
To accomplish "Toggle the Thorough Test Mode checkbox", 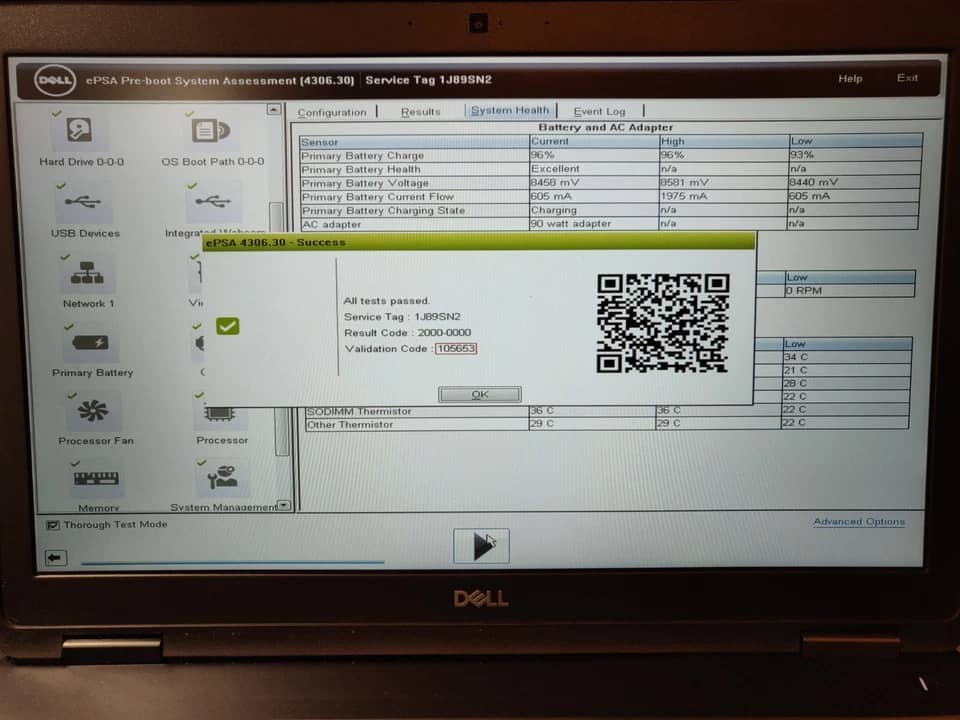I will coord(53,525).
